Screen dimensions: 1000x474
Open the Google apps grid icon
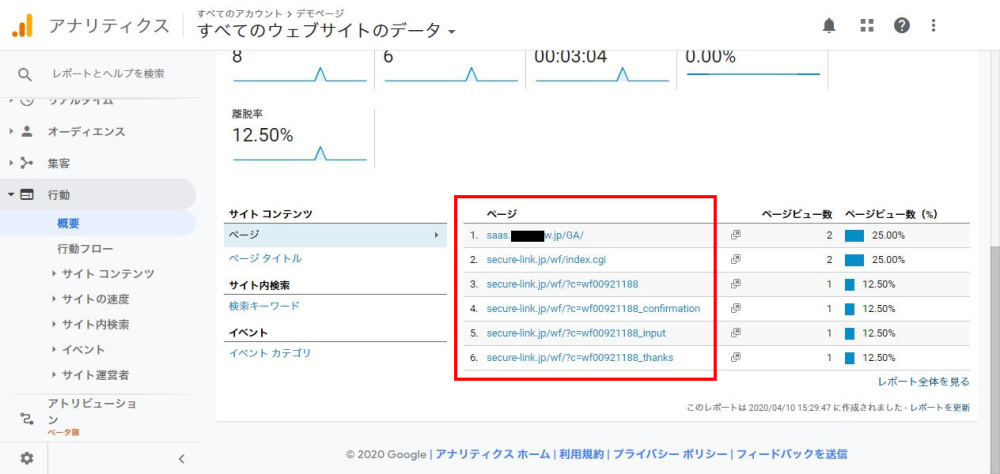(867, 26)
